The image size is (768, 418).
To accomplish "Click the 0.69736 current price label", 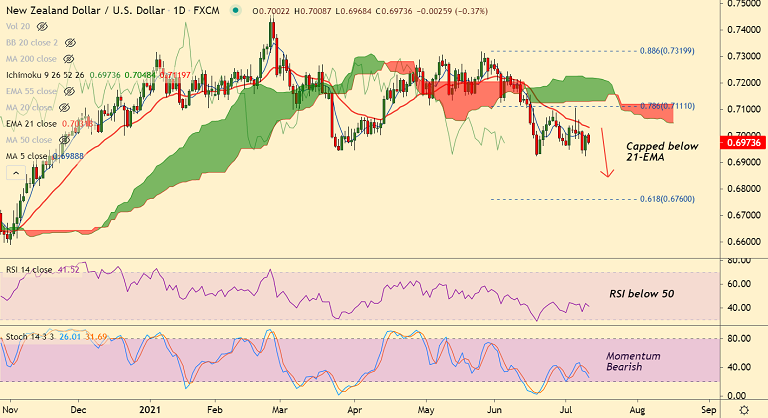I will (x=744, y=143).
